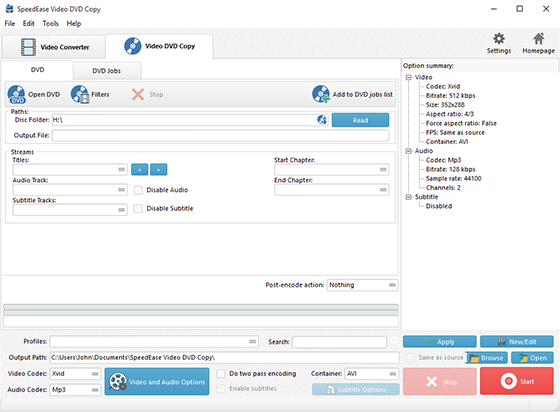Click the white X icon on bottom Stop button
The width and height of the screenshot is (560, 412).
tap(431, 382)
